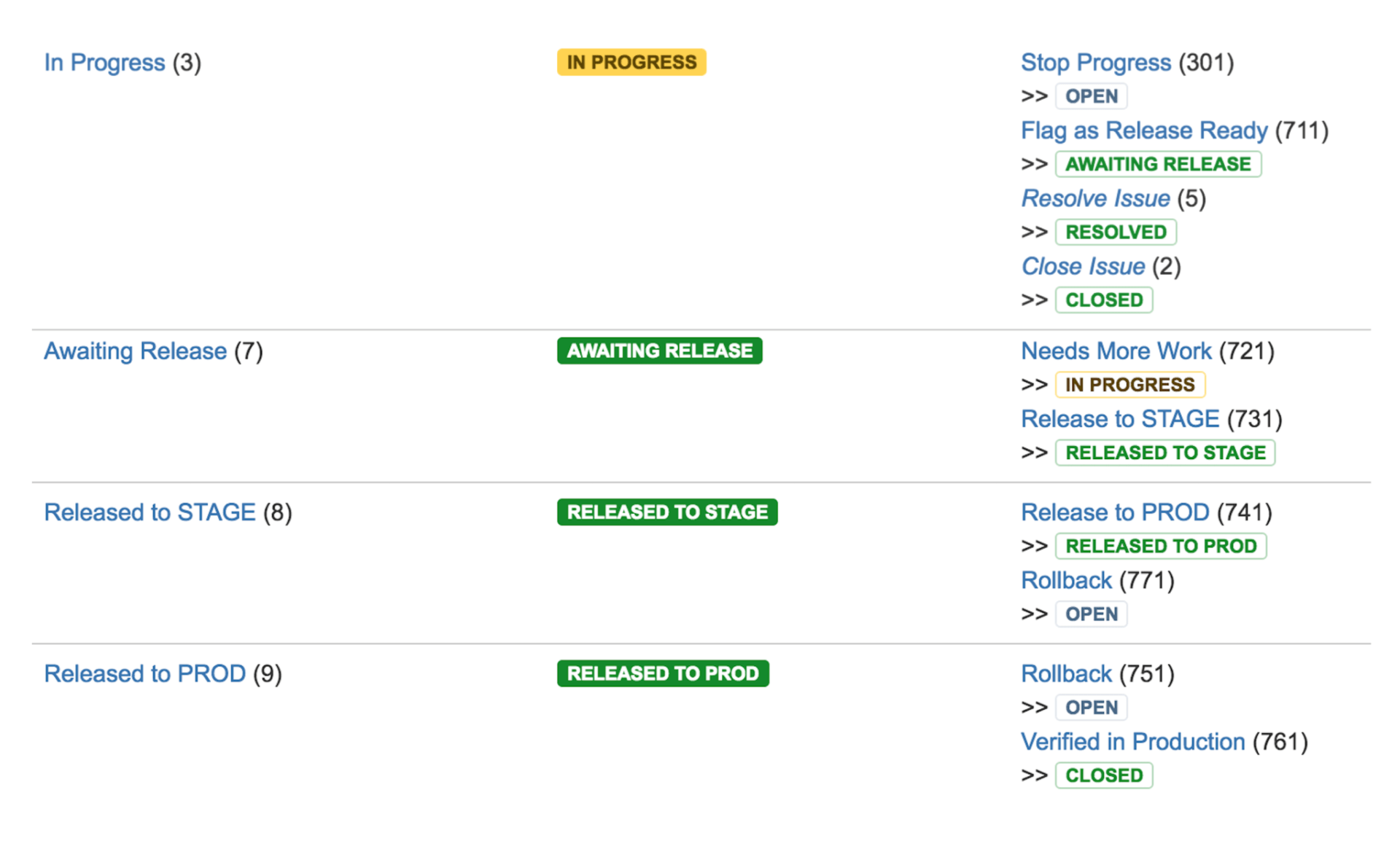Select the Rollback transition under Released to PROD
Image resolution: width=1400 pixels, height=841 pixels.
click(x=1066, y=673)
